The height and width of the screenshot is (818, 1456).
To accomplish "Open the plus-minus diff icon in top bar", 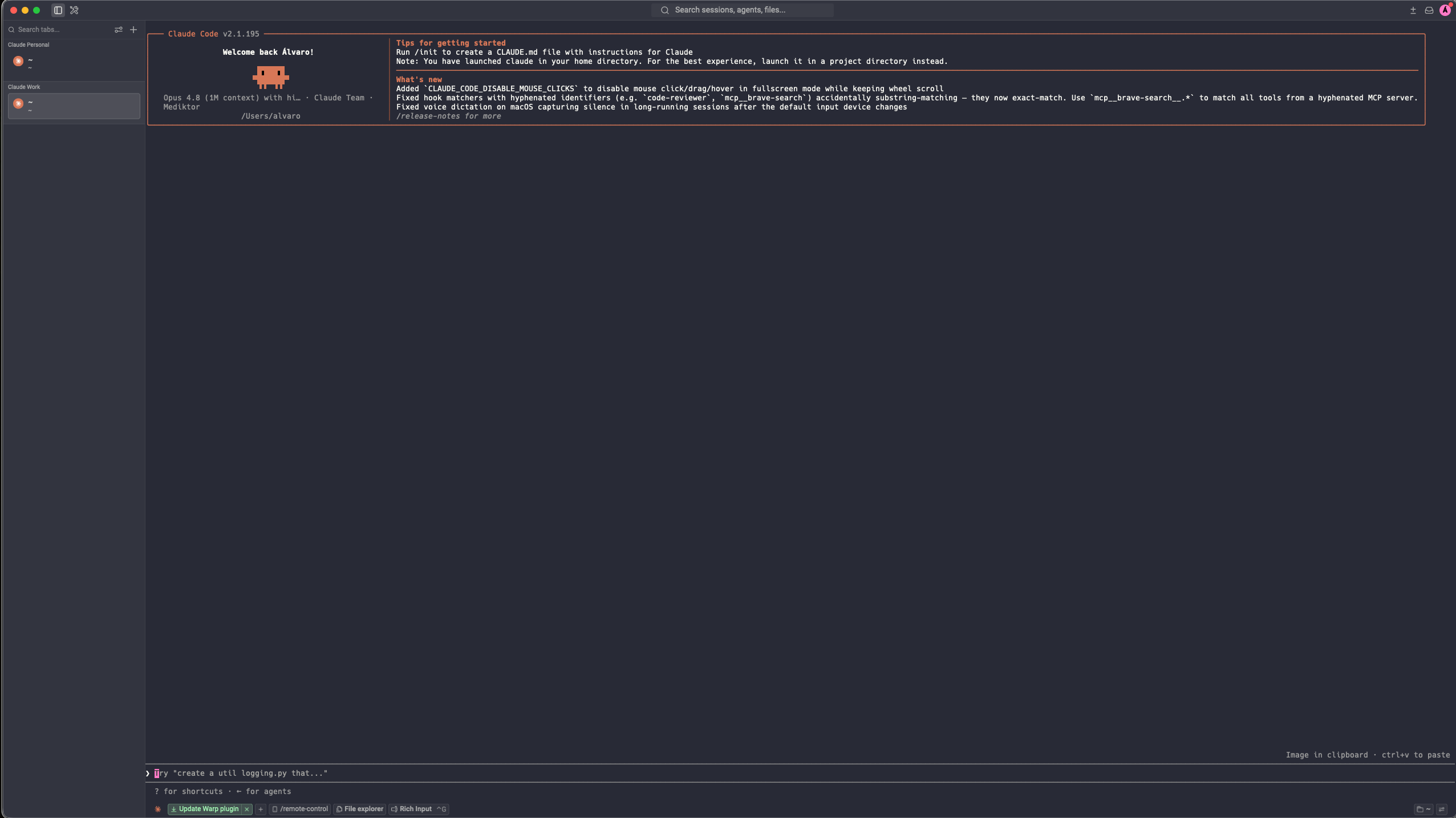I will (1413, 10).
